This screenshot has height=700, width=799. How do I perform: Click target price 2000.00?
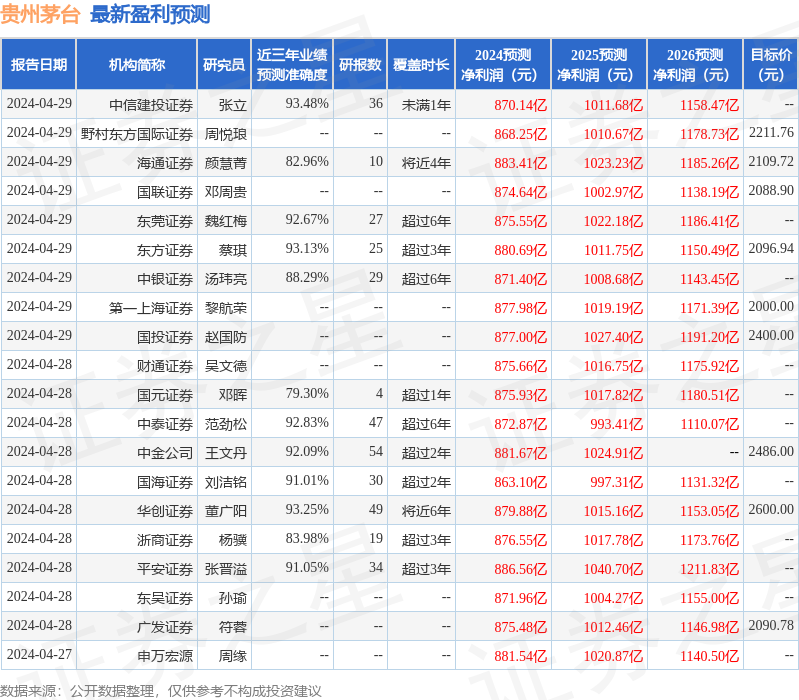pyautogui.click(x=771, y=307)
